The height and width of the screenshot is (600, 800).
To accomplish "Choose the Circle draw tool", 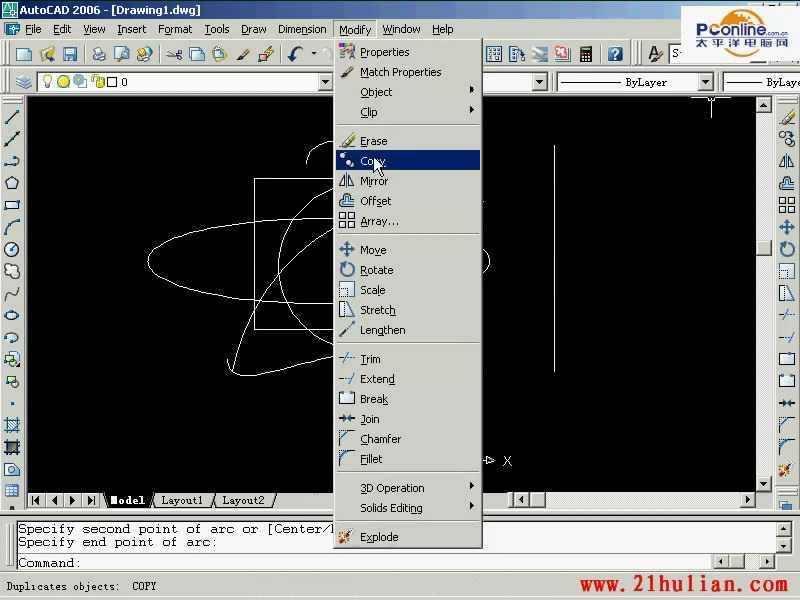I will 12,249.
